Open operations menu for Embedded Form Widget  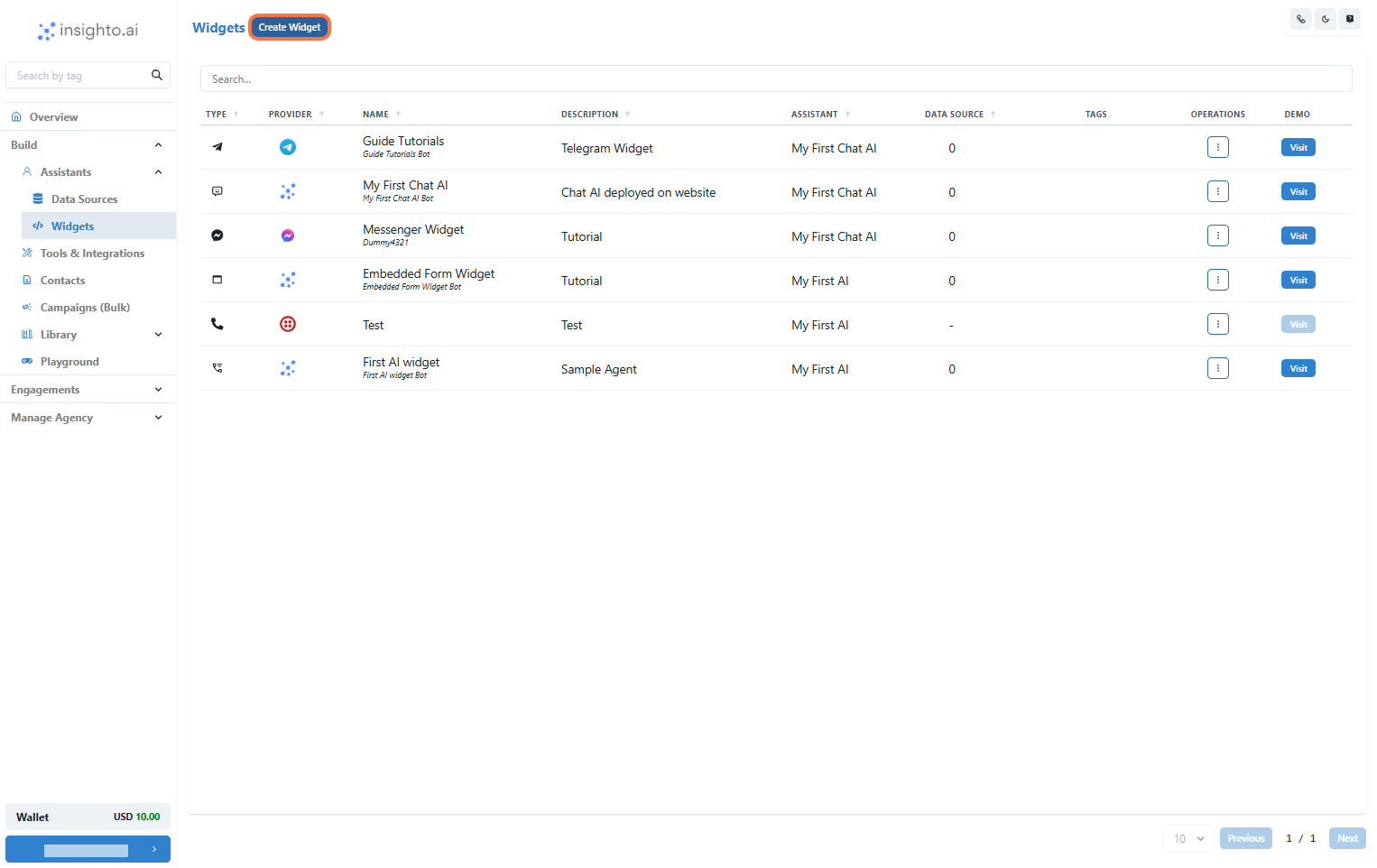[x=1217, y=280]
